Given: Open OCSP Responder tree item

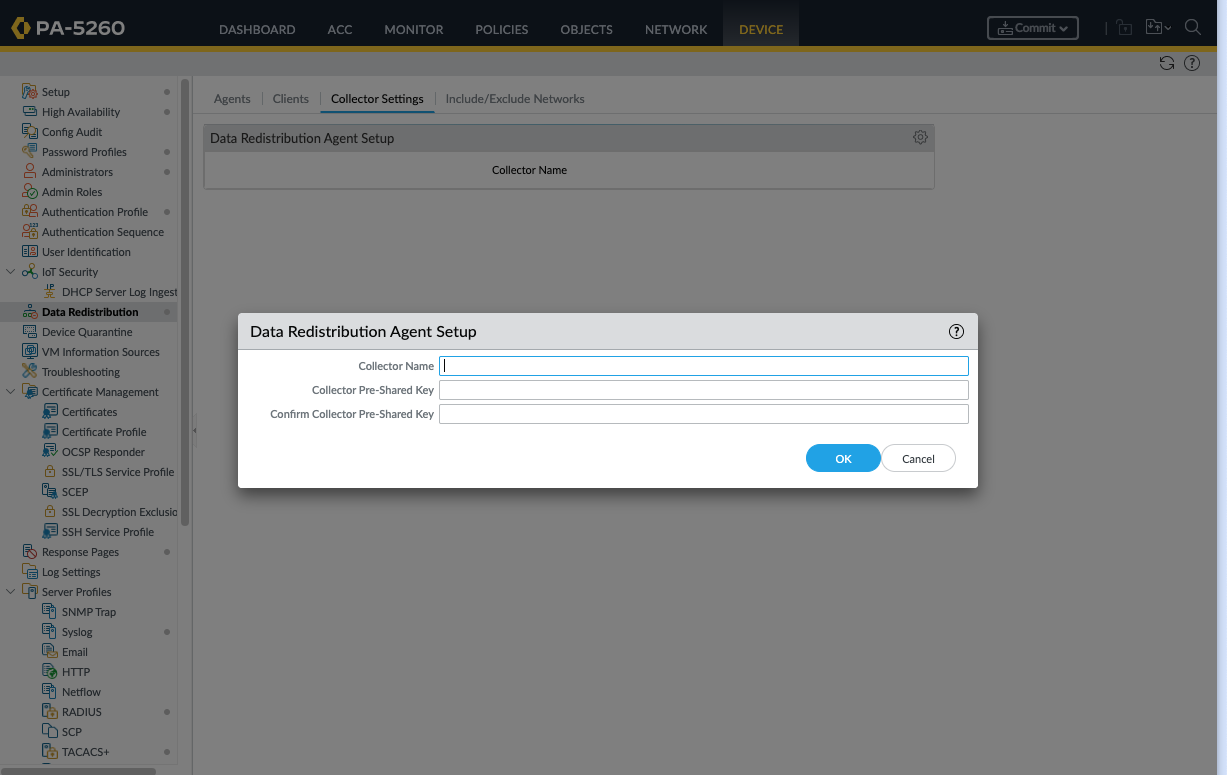Looking at the screenshot, I should (x=103, y=452).
